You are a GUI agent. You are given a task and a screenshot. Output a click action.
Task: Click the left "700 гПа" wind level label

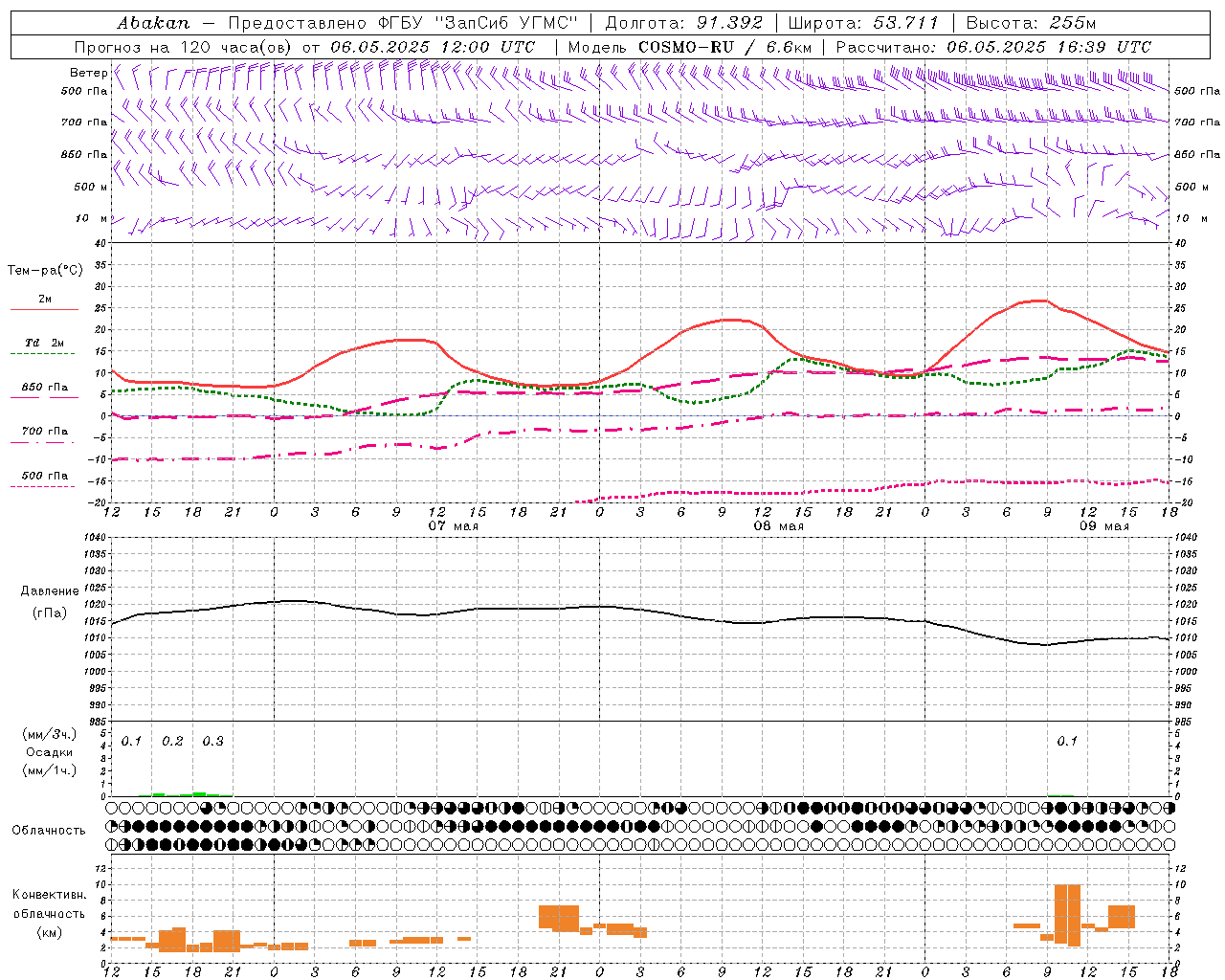click(84, 122)
